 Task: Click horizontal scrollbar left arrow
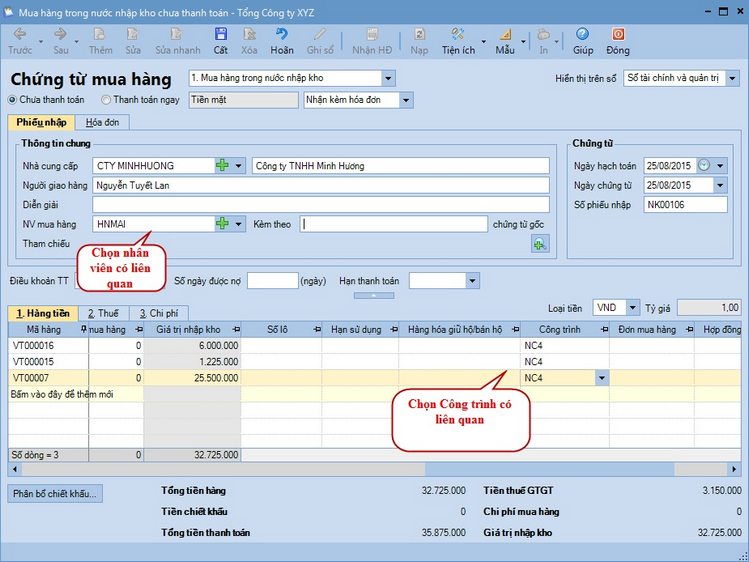point(15,469)
